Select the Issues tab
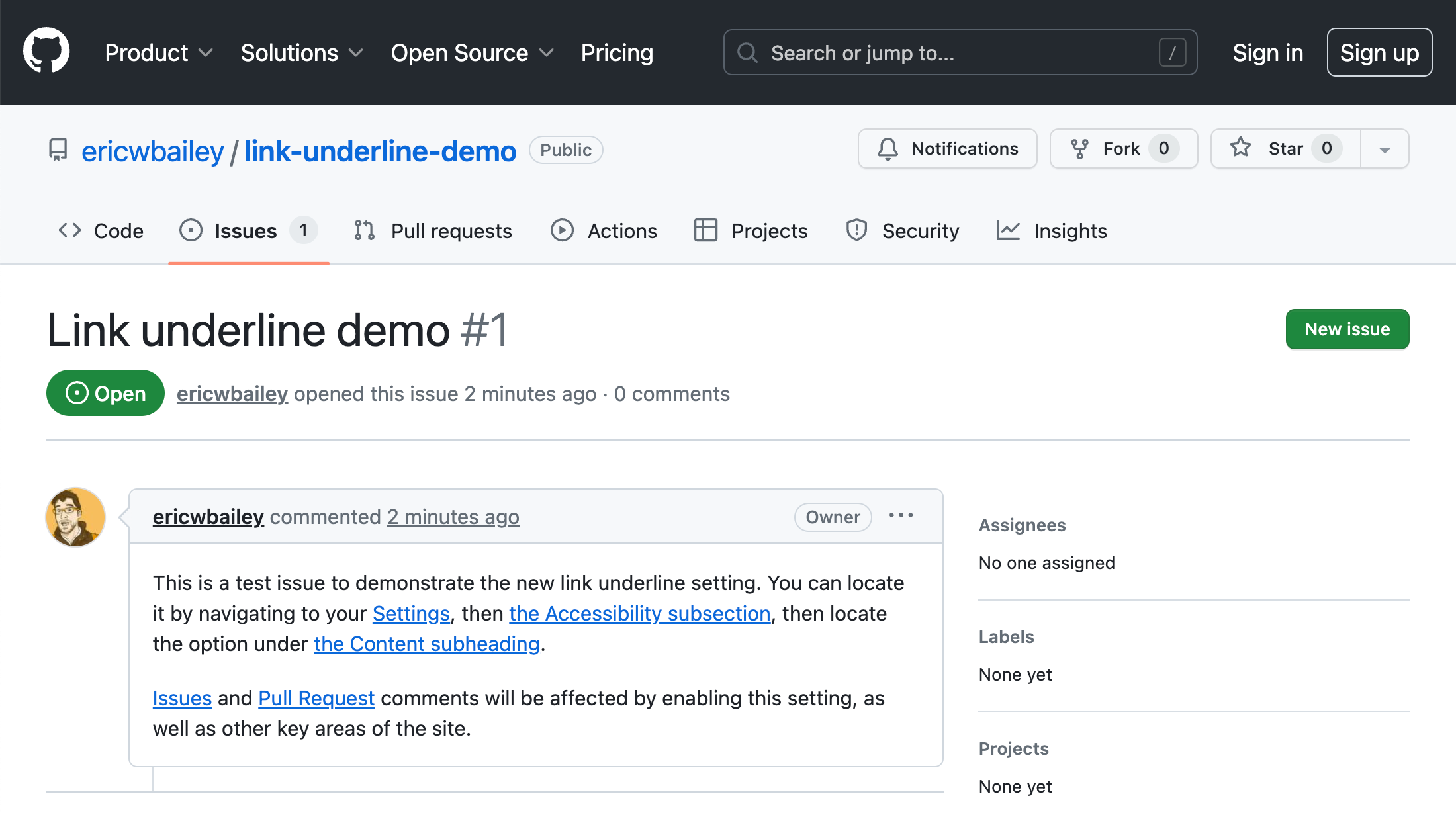Viewport: 1456px width, 817px height. (249, 231)
